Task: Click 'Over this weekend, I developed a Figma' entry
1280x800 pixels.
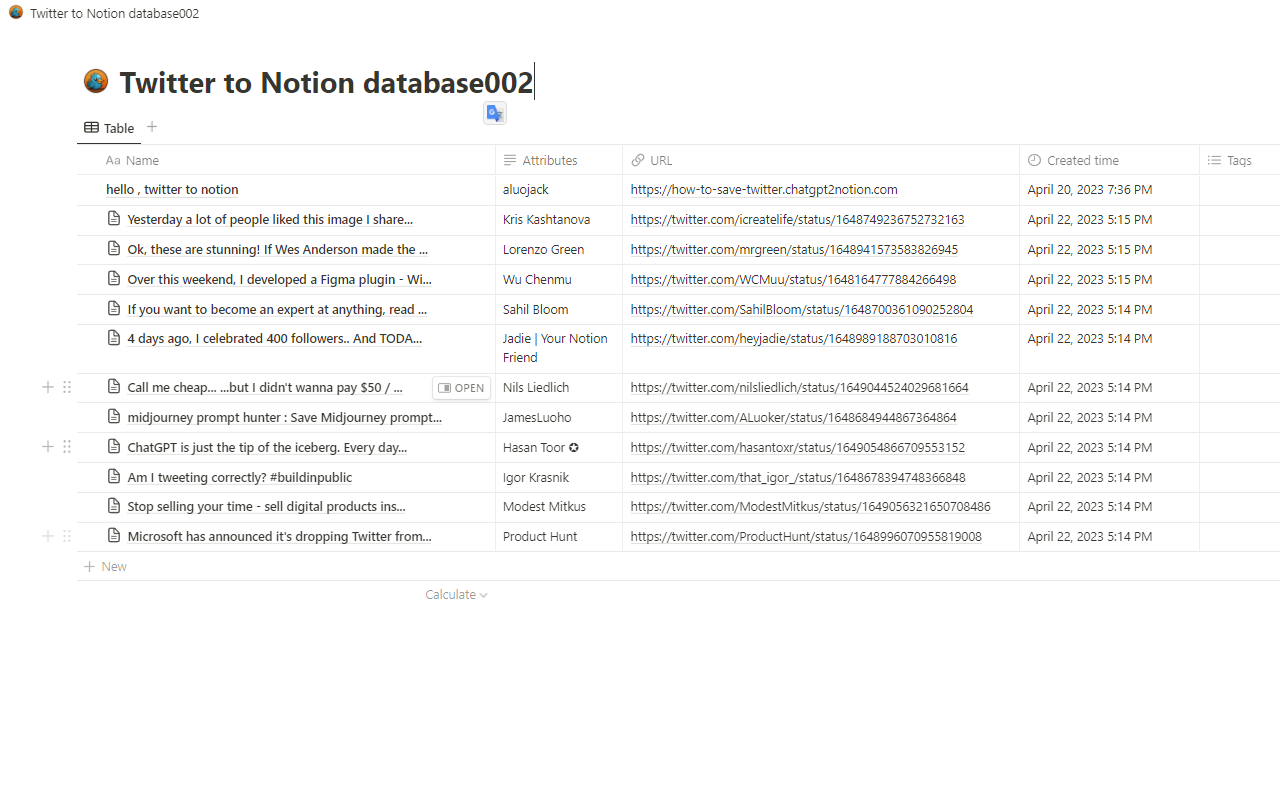Action: pos(280,279)
